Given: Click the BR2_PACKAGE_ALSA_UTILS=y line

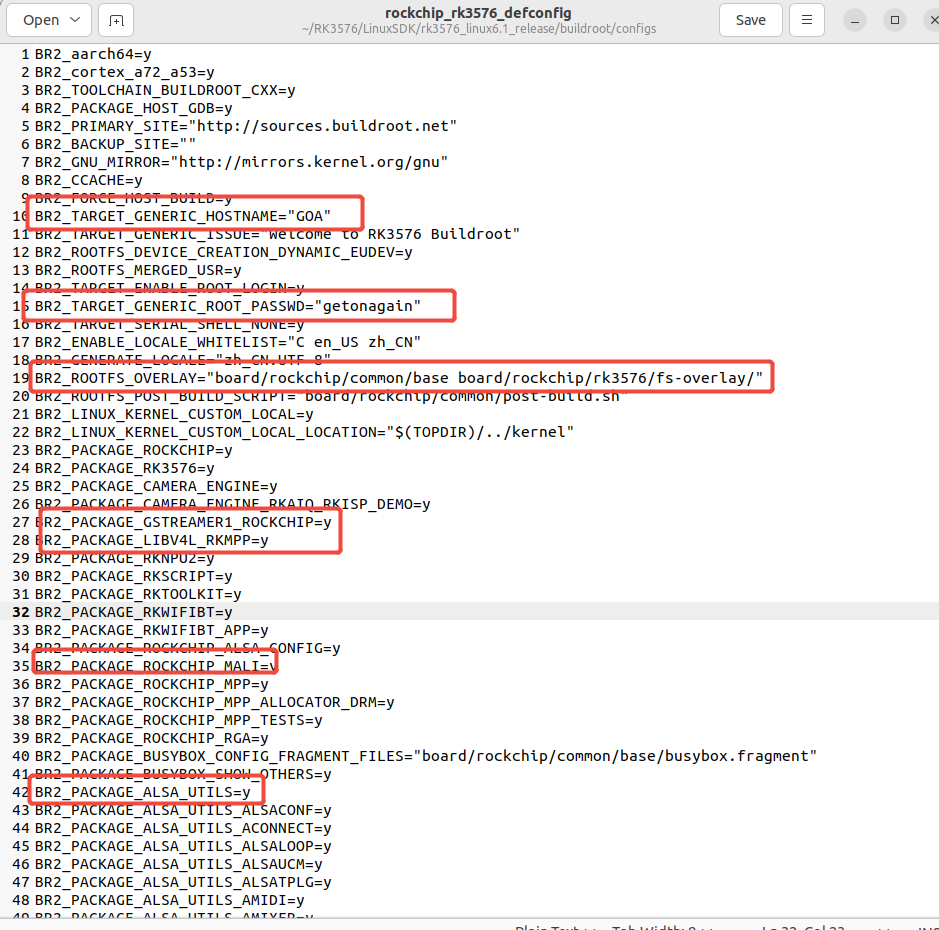Looking at the screenshot, I should click(143, 792).
